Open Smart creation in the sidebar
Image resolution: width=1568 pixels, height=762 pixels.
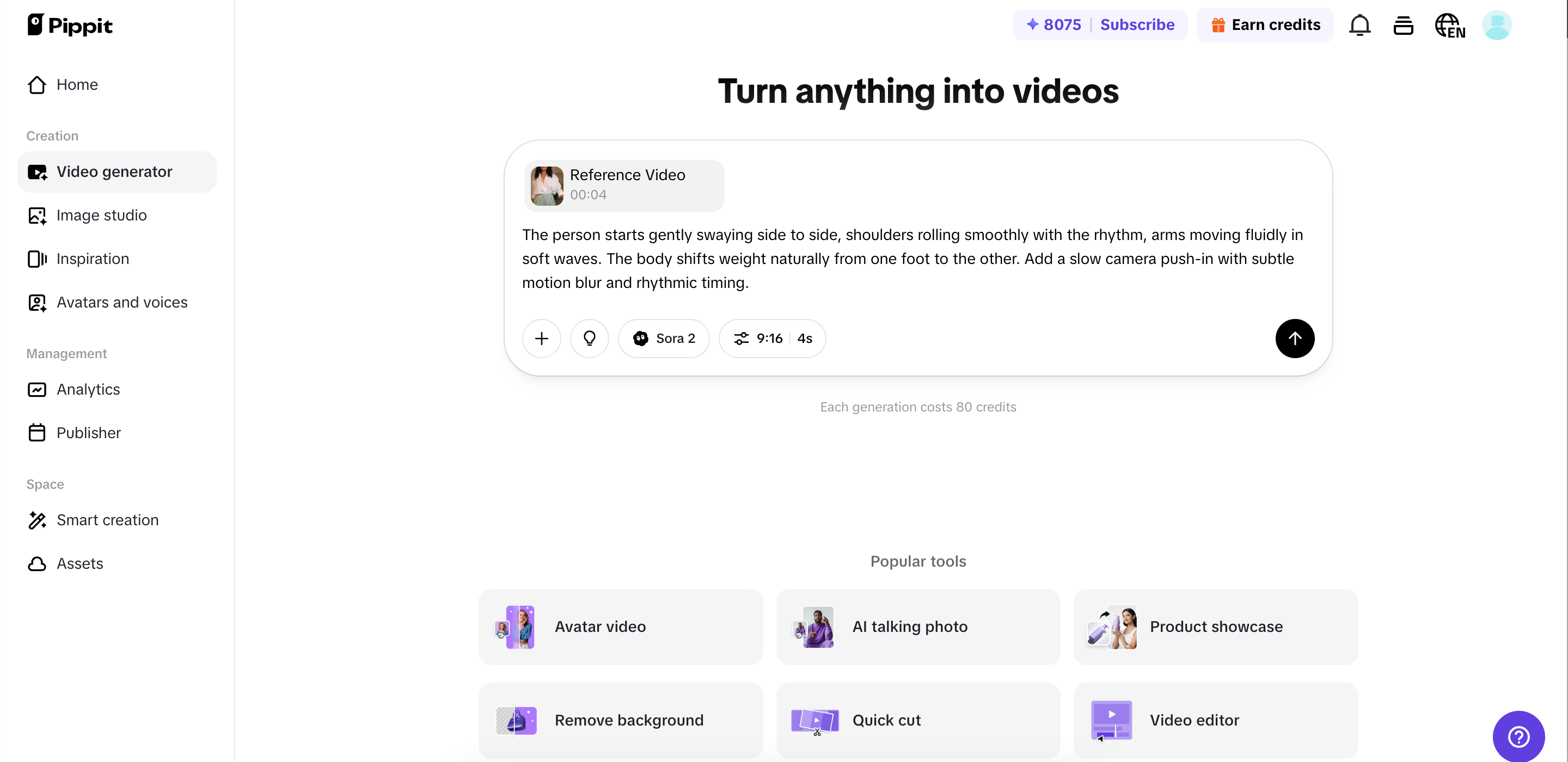[x=108, y=520]
